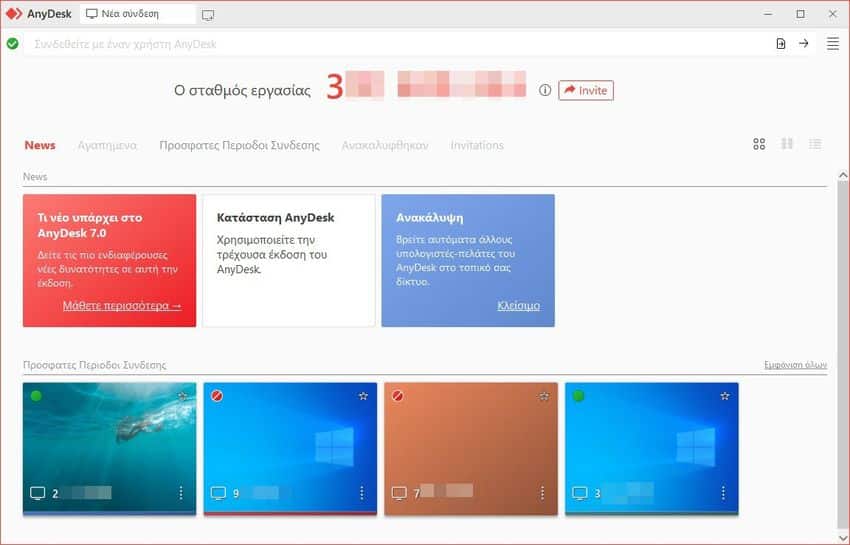This screenshot has width=850, height=545.
Task: Click the green connection status icon
Action: tap(12, 44)
